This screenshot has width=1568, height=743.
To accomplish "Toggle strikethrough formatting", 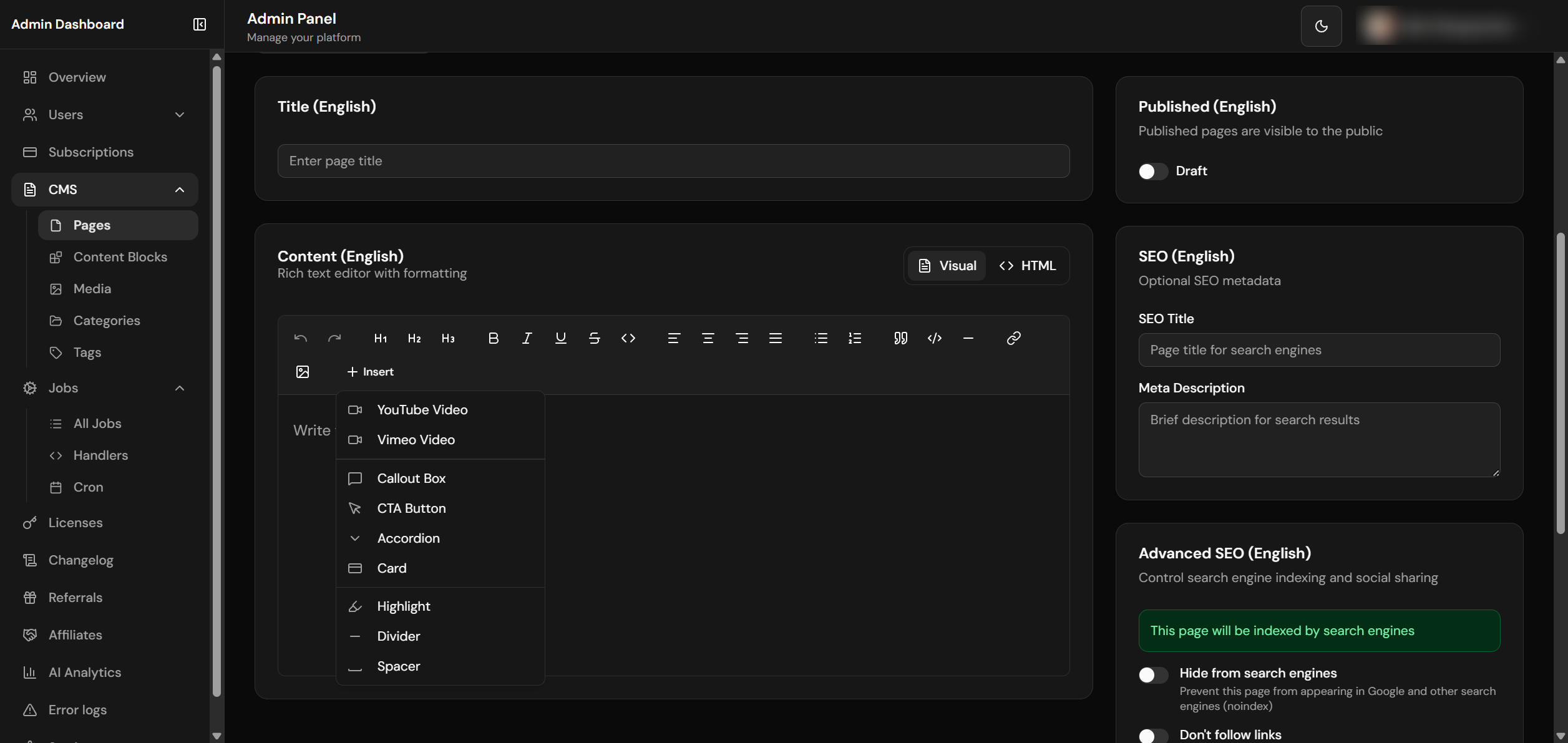I will click(x=595, y=338).
